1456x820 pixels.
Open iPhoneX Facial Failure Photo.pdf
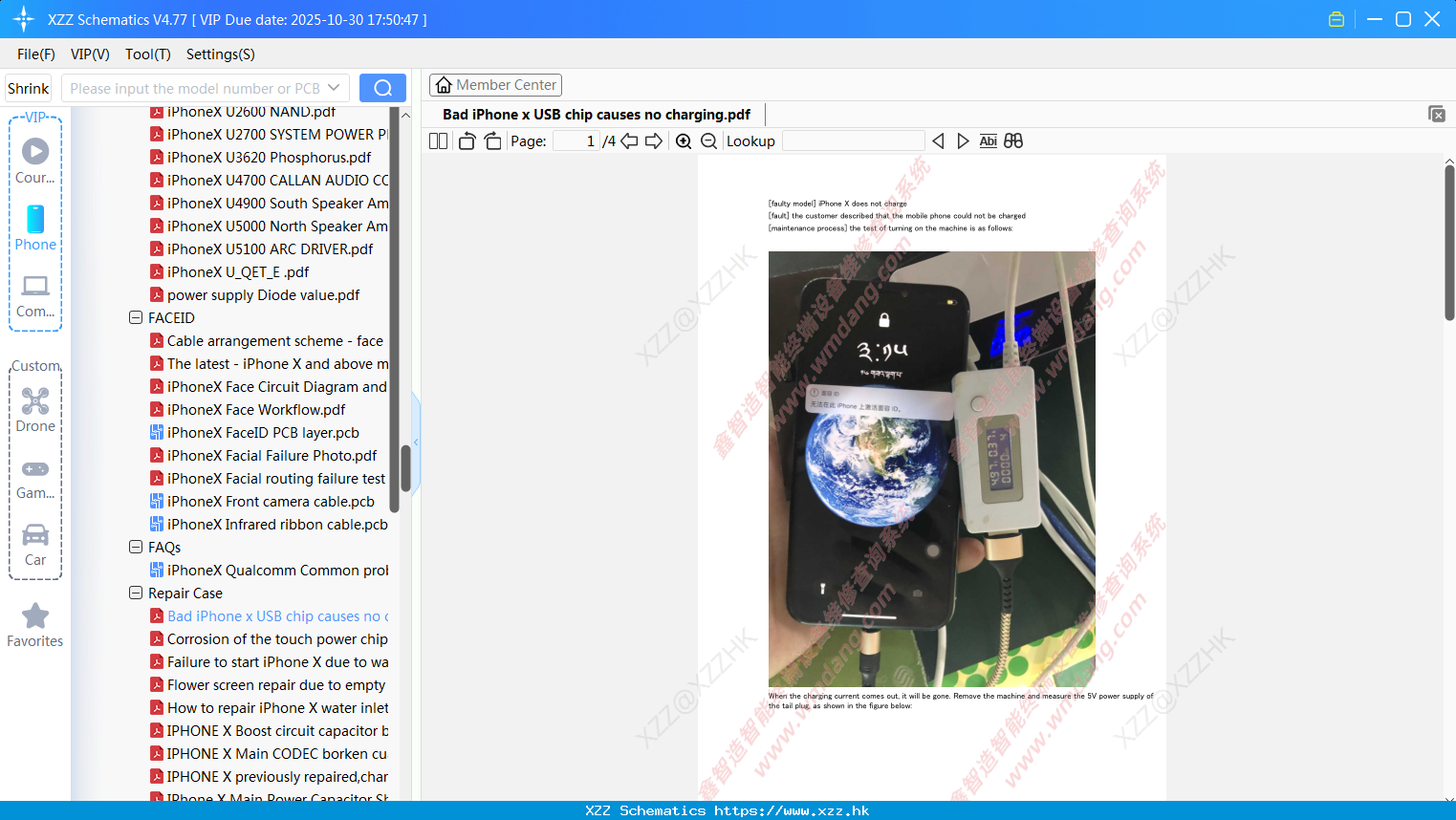264,456
